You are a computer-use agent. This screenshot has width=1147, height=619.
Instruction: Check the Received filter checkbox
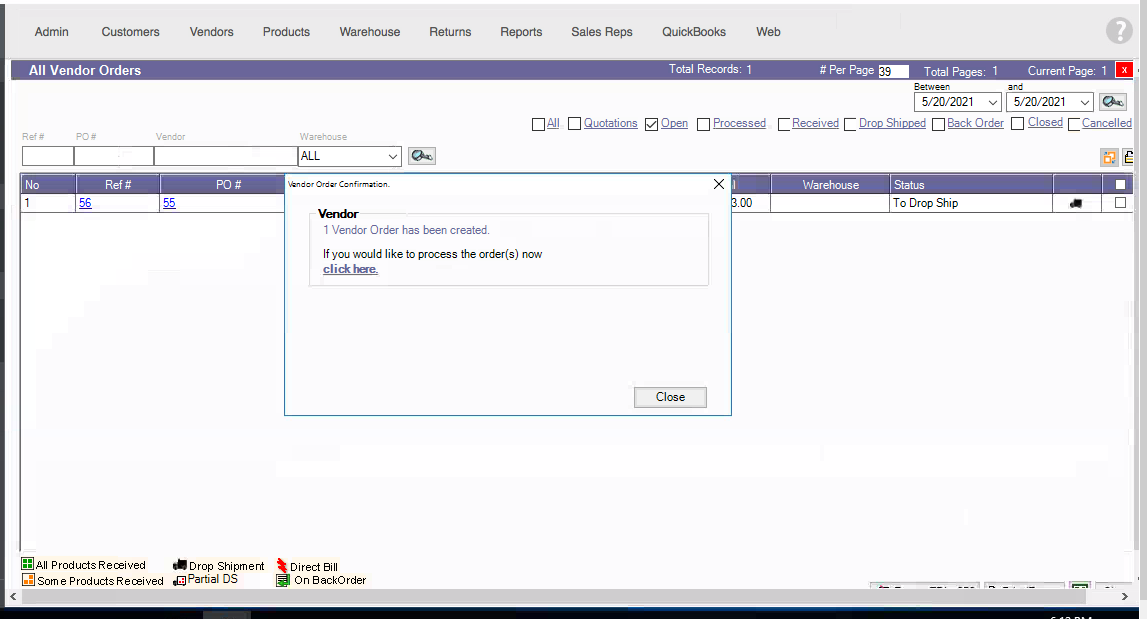(783, 124)
